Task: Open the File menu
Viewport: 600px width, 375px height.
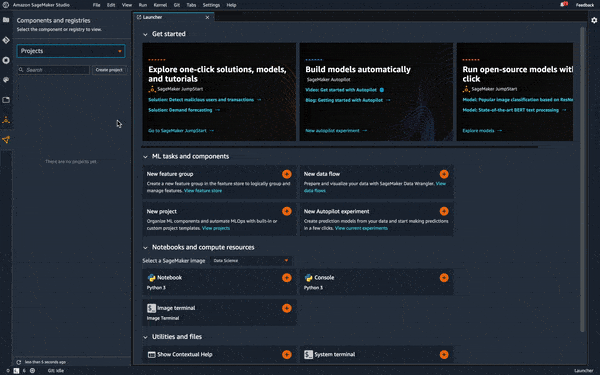Action: pos(96,5)
